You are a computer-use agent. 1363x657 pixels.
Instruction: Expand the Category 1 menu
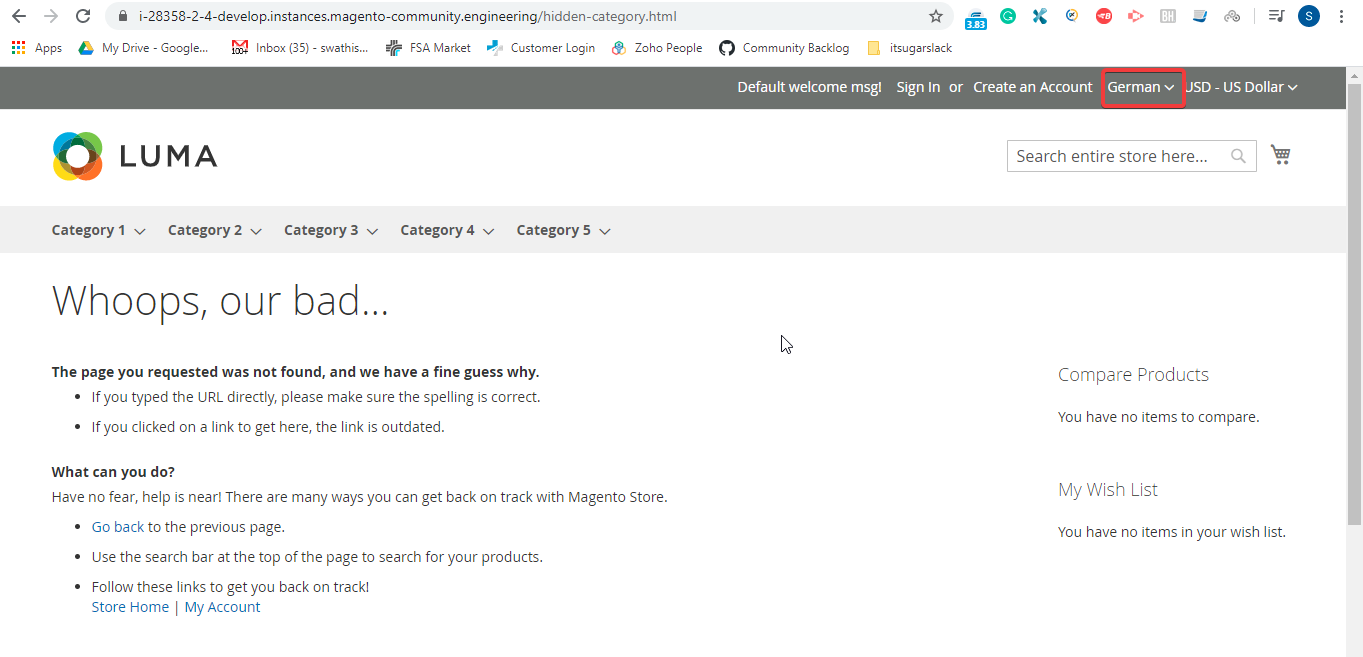click(98, 230)
